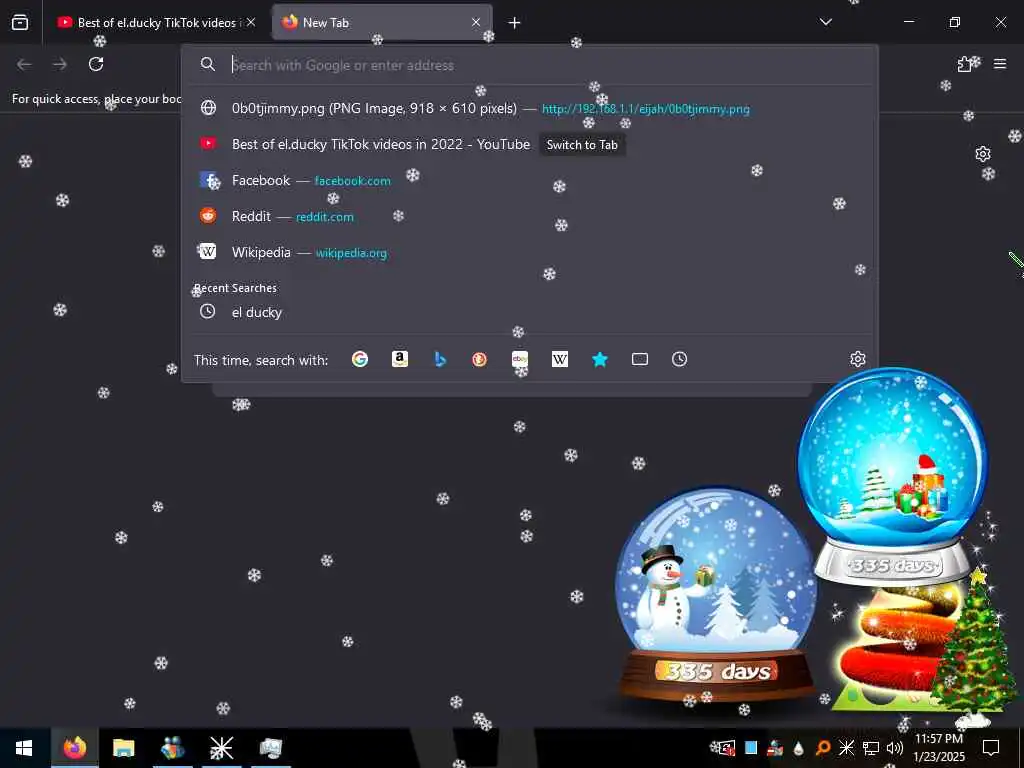Open a new tab with plus button
This screenshot has width=1024, height=768.
click(x=515, y=23)
